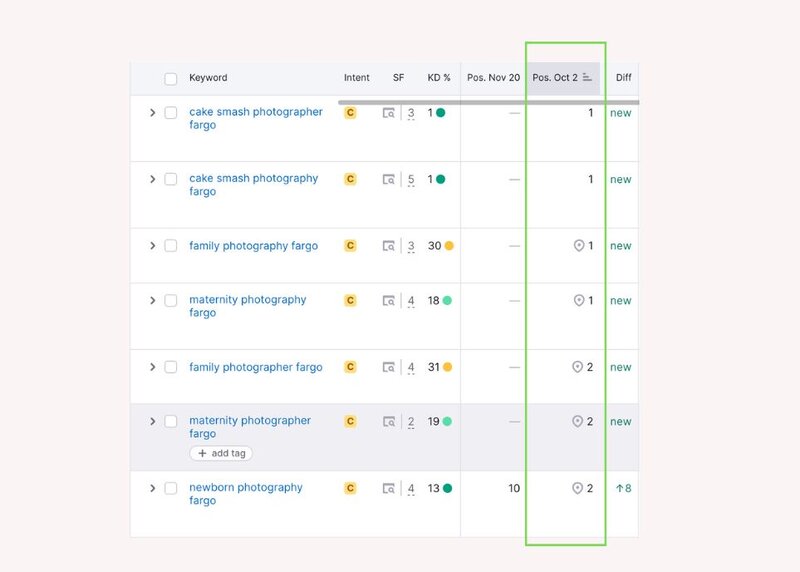Image resolution: width=800 pixels, height=572 pixels.
Task: Click the add tag button
Action: (221, 453)
